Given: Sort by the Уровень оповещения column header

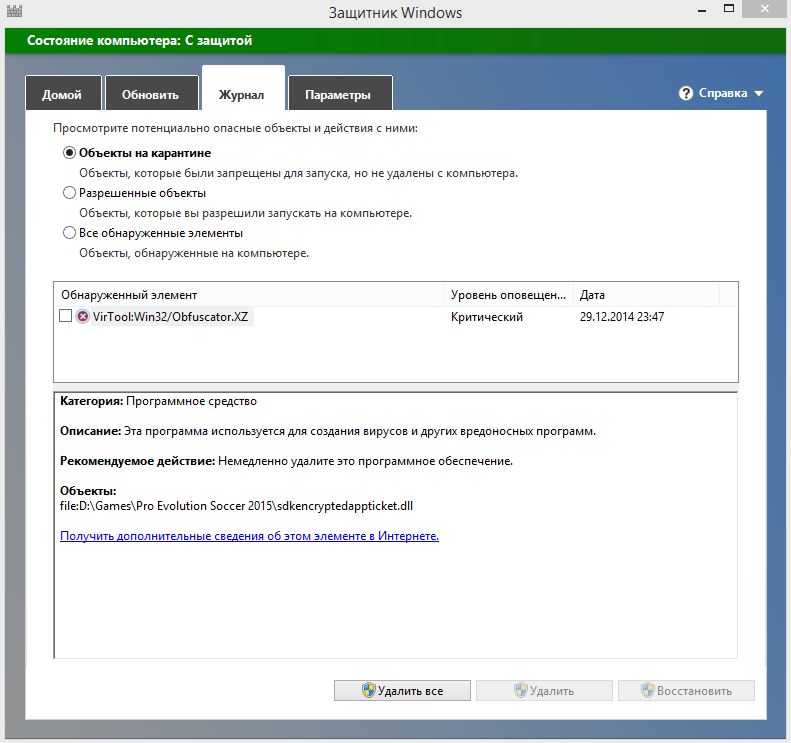Looking at the screenshot, I should (x=508, y=295).
